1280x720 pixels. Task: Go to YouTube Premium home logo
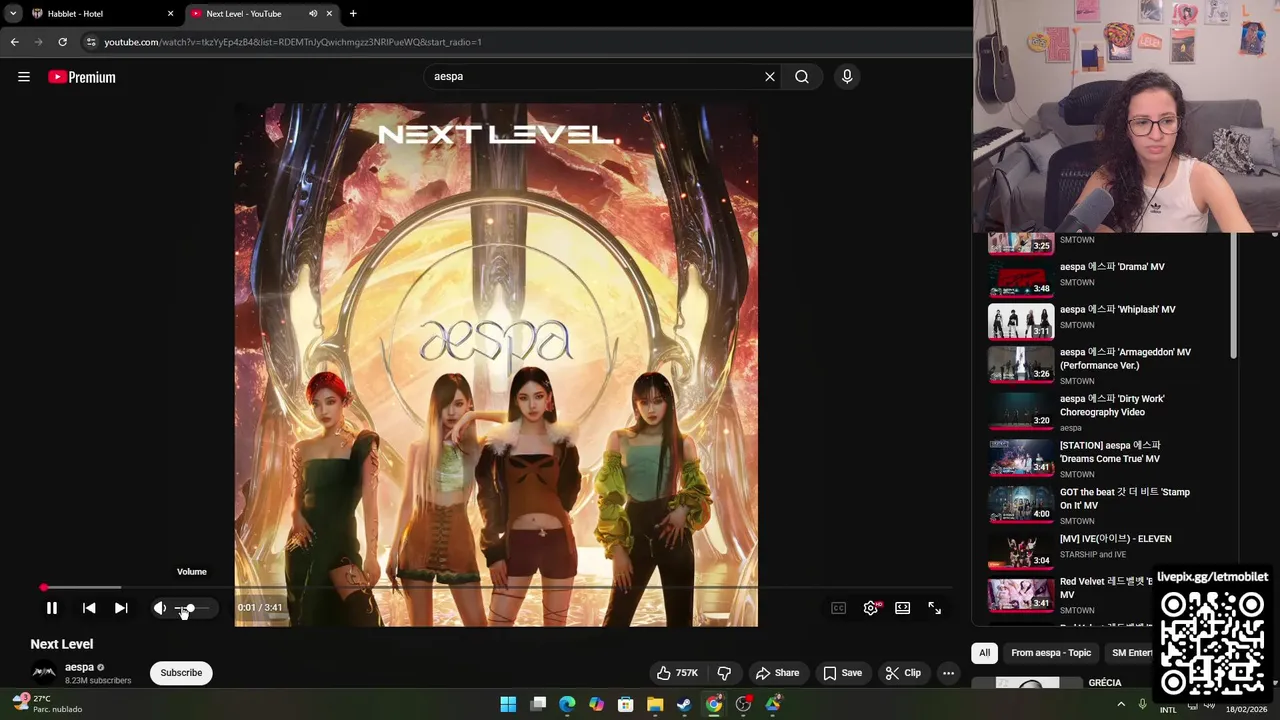pyautogui.click(x=82, y=77)
